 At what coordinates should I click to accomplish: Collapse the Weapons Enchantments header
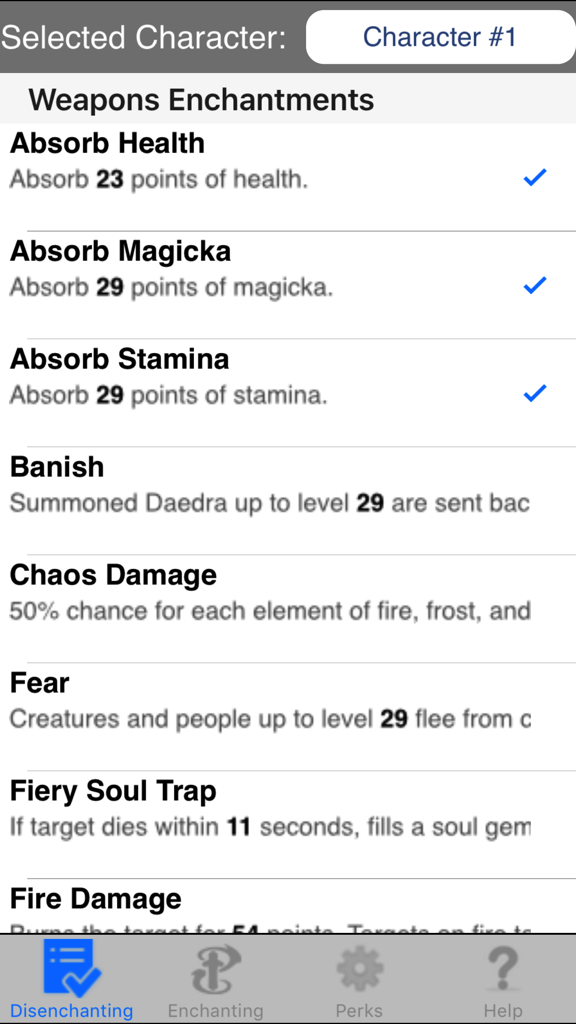point(200,99)
